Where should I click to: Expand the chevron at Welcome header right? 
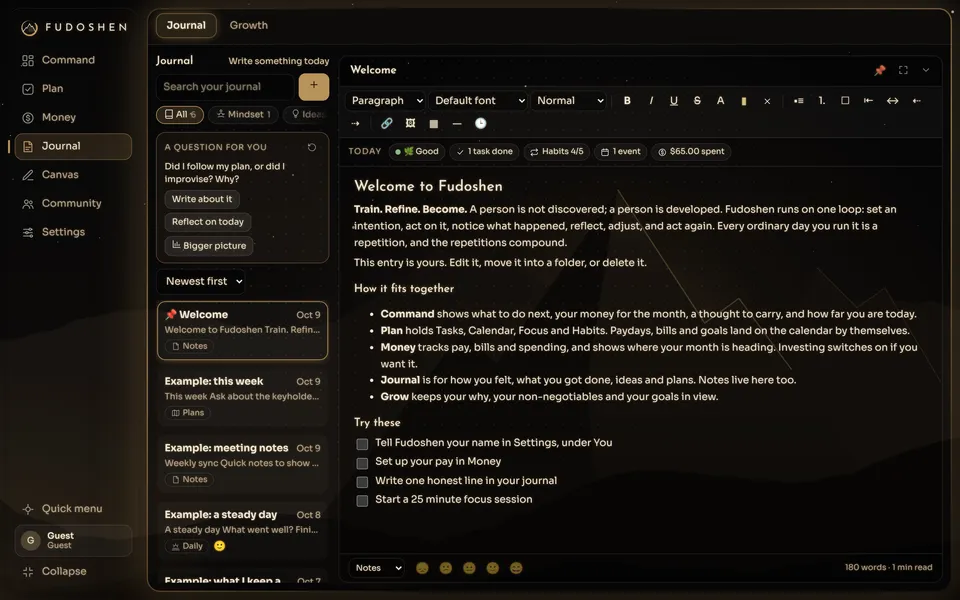(x=926, y=70)
